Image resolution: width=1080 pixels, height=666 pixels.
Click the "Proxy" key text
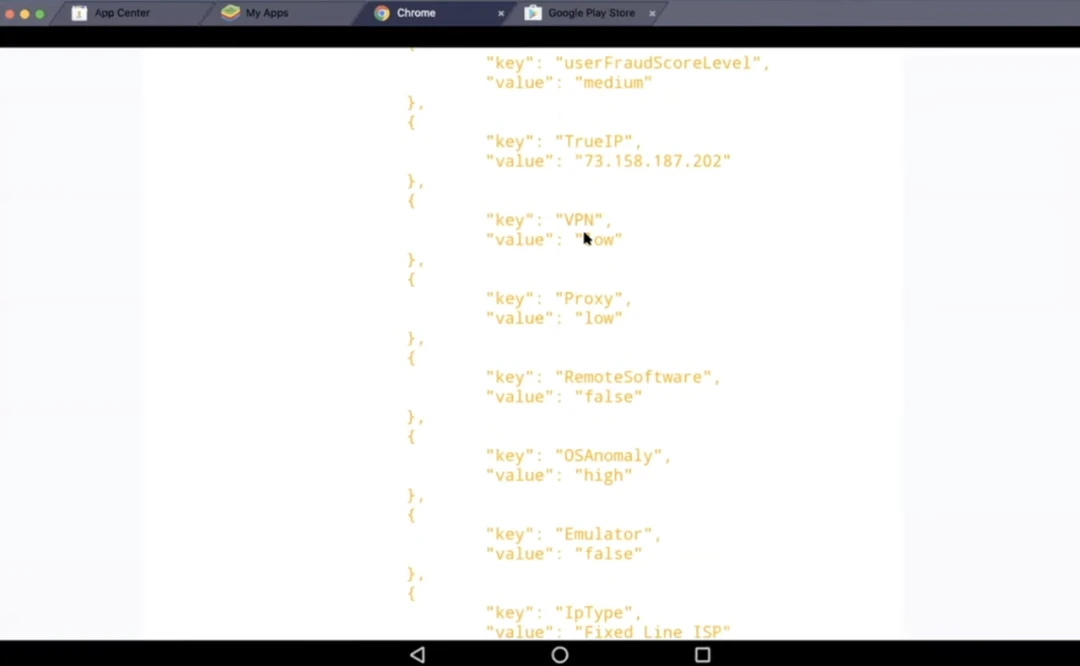[589, 298]
